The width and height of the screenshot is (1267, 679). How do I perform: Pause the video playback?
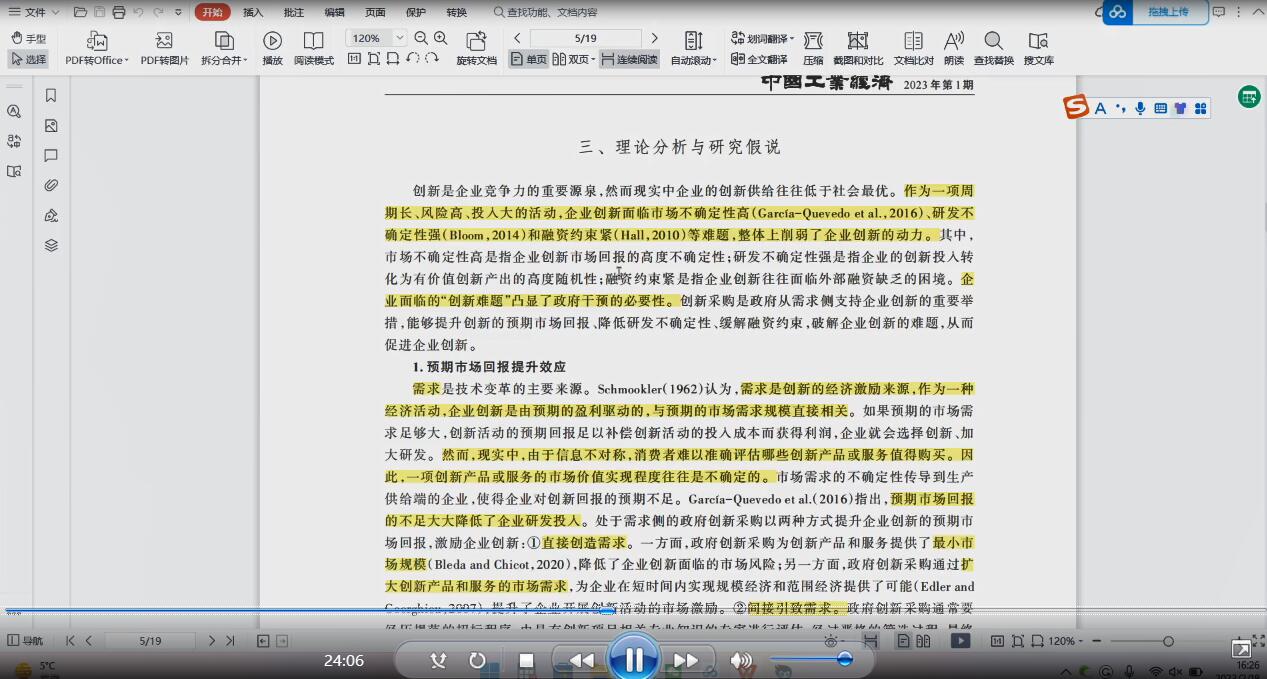point(634,659)
